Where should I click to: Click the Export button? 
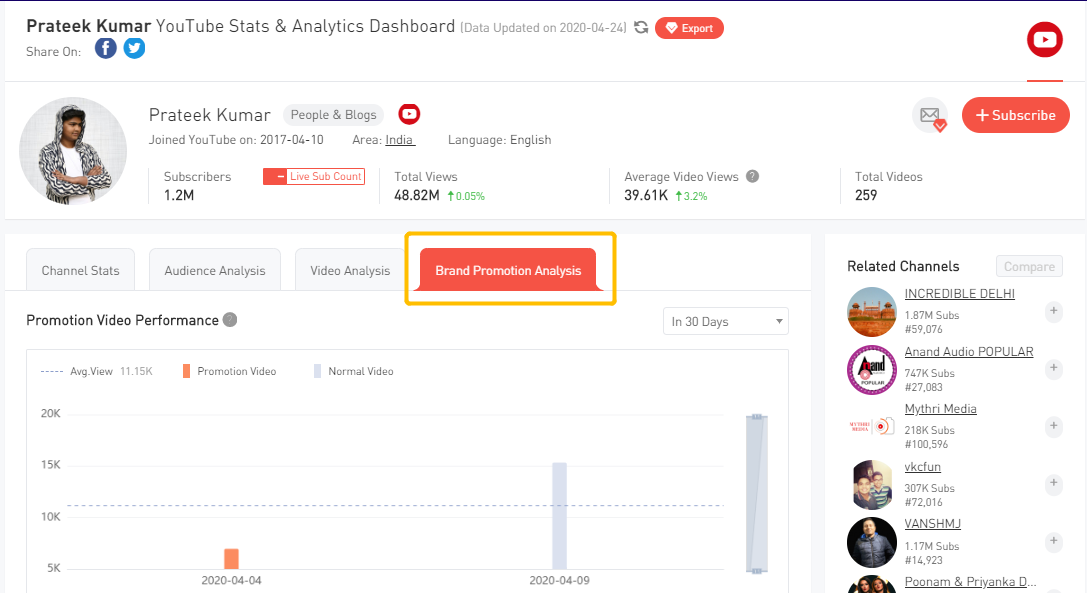coord(689,28)
